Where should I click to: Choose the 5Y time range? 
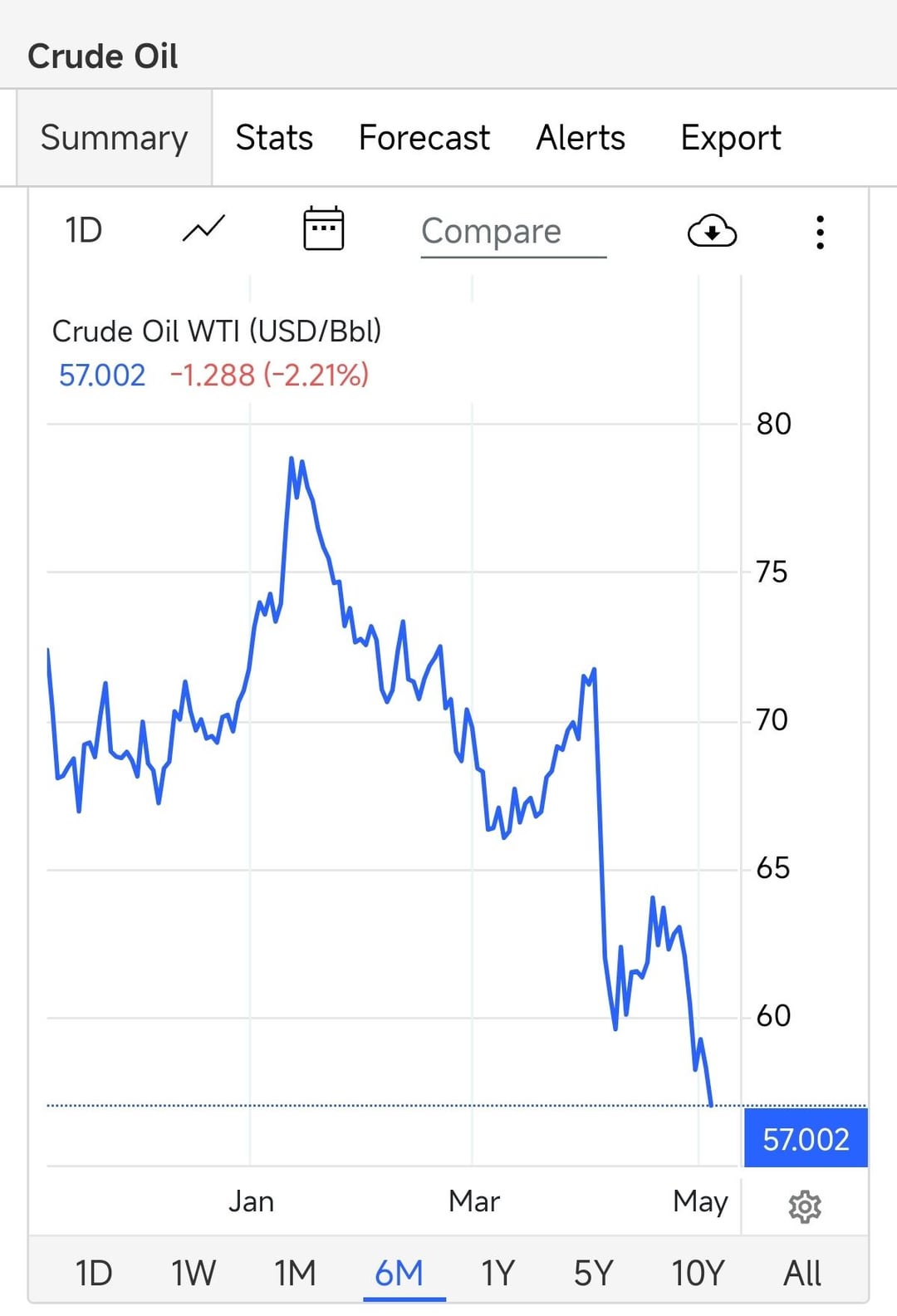(x=593, y=1272)
